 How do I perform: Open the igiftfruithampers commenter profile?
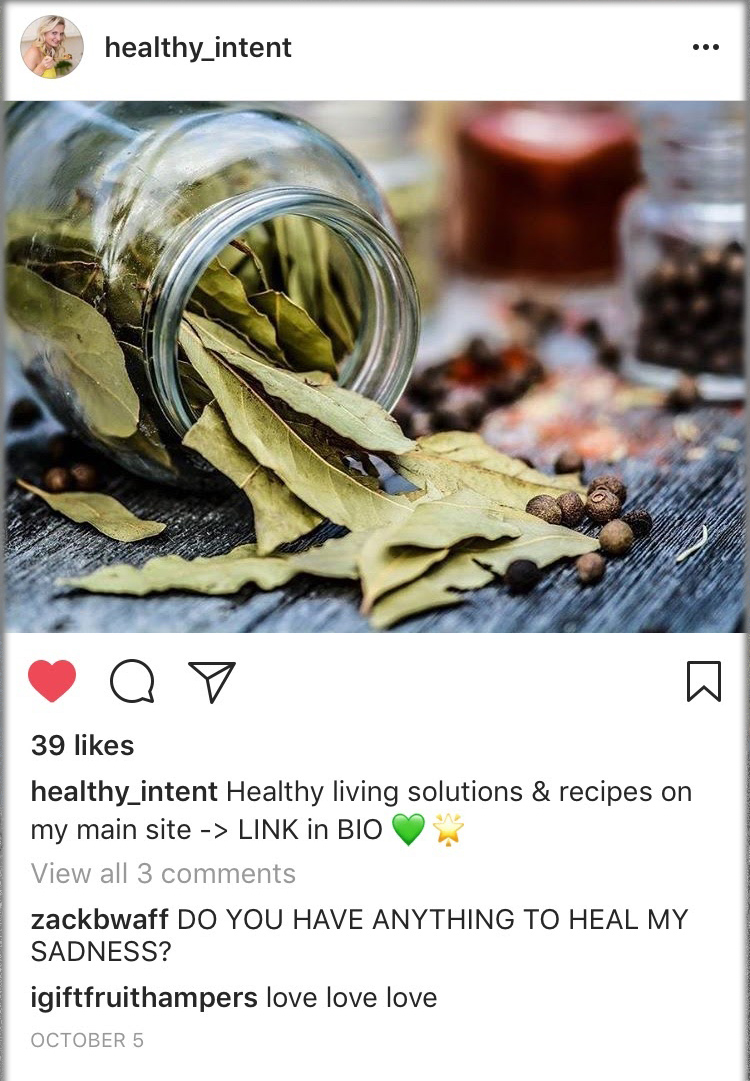point(144,998)
